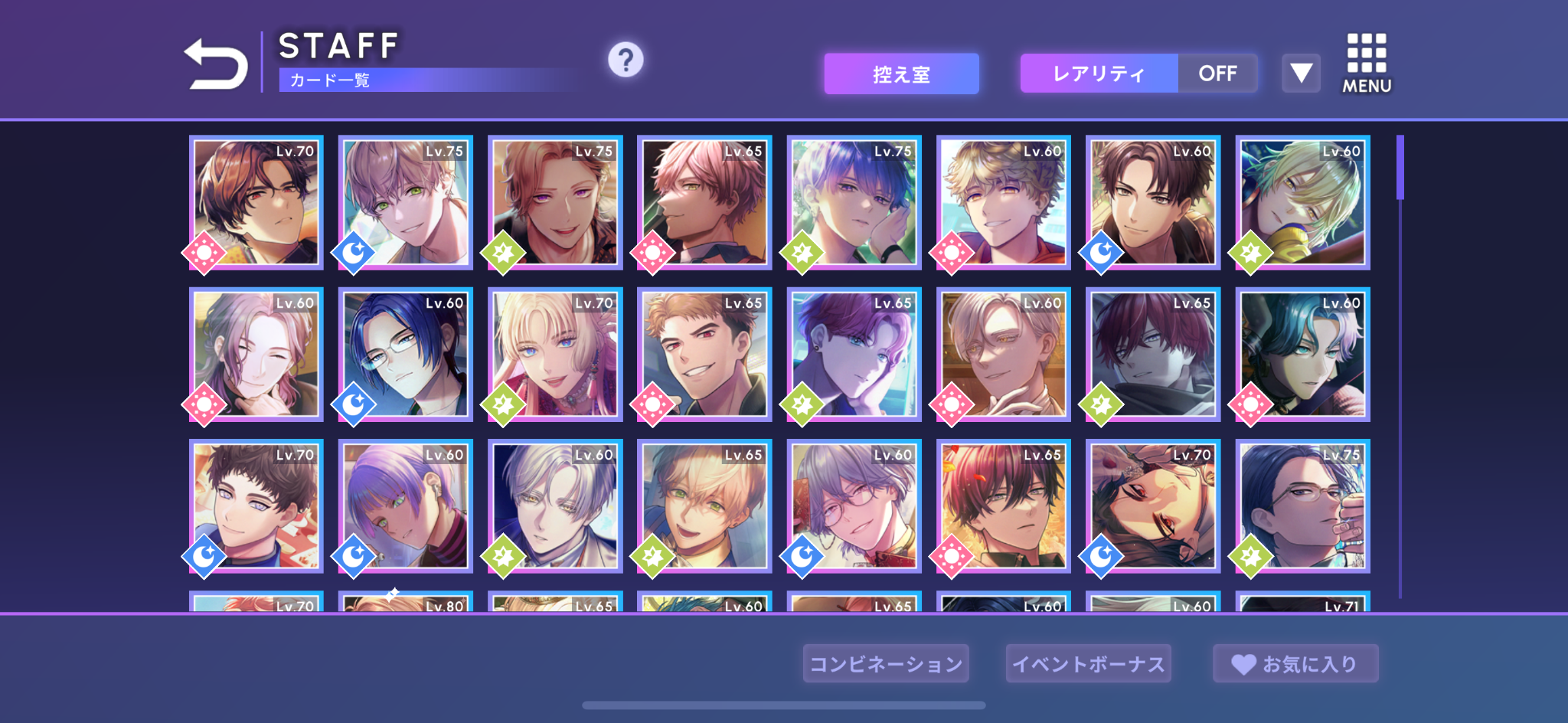The width and height of the screenshot is (1568, 723).
Task: Select the Lv.70 blonde blue-eyed card
Action: click(555, 355)
